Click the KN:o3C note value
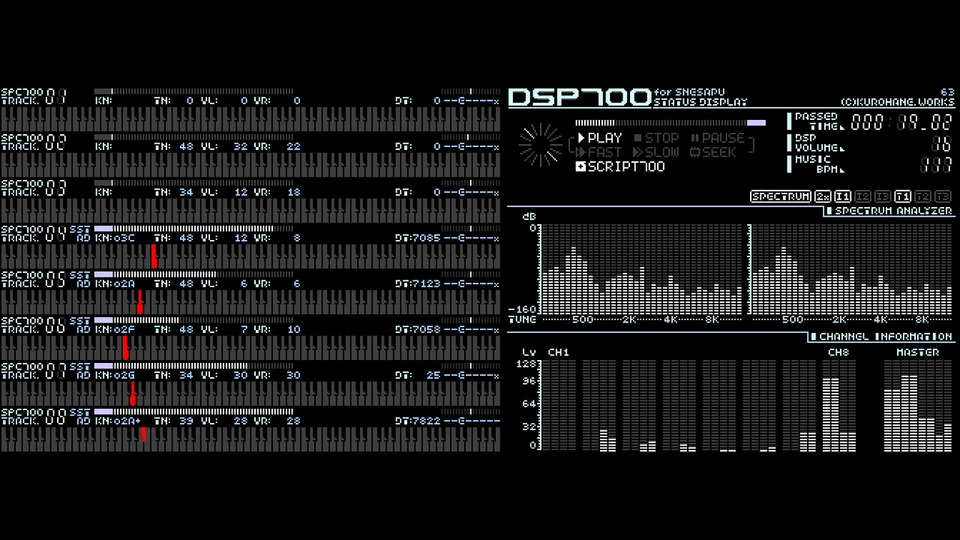960x540 pixels. click(115, 238)
